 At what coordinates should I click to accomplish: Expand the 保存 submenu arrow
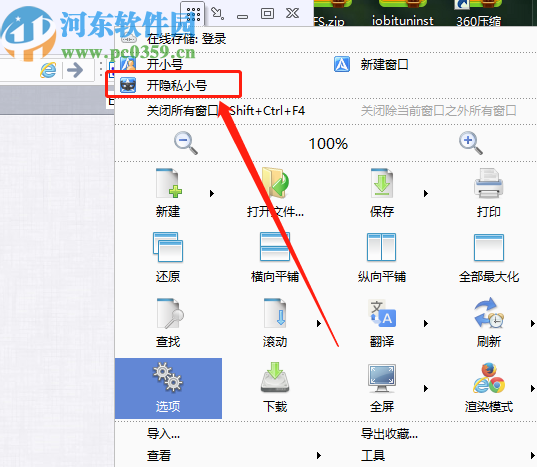(x=426, y=193)
